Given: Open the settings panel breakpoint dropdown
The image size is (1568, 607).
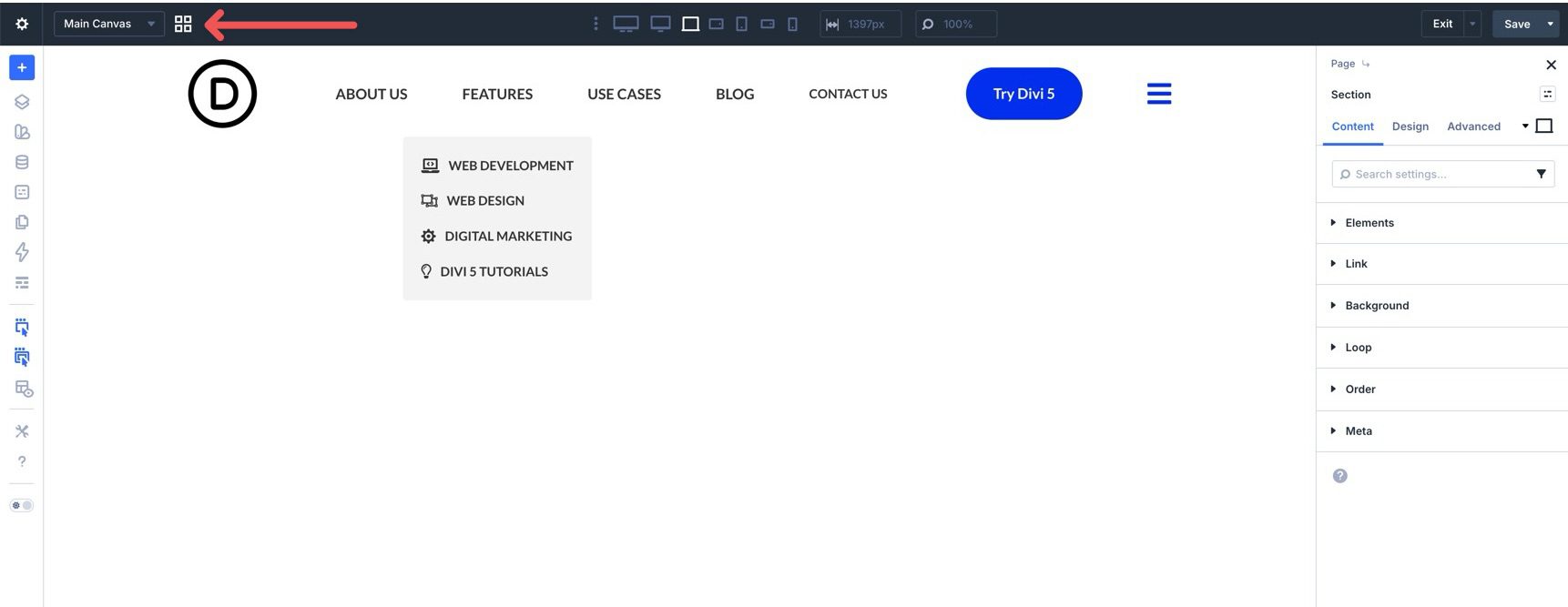Looking at the screenshot, I should (1537, 126).
